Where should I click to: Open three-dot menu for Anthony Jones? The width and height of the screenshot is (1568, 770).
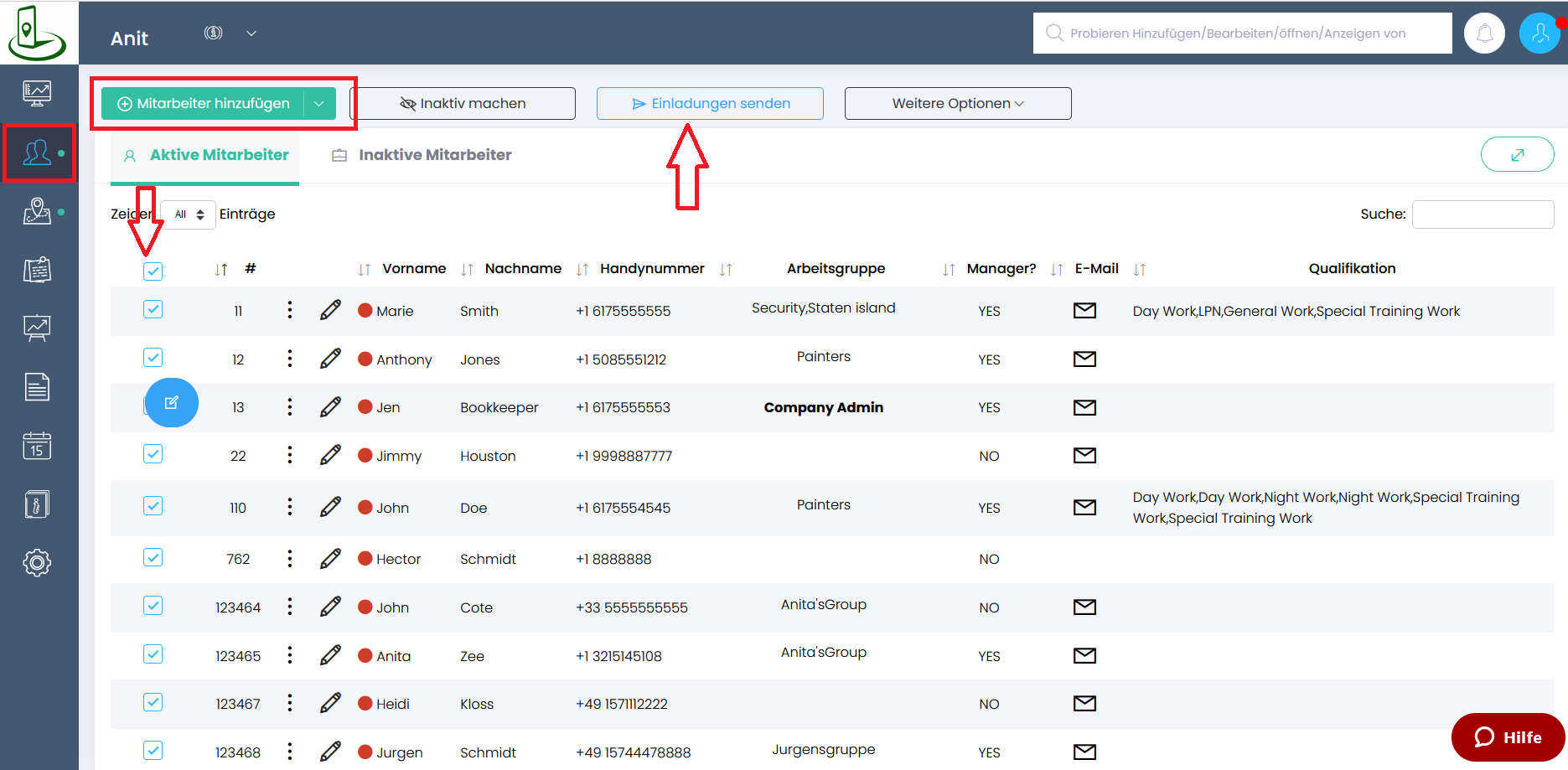(x=290, y=359)
